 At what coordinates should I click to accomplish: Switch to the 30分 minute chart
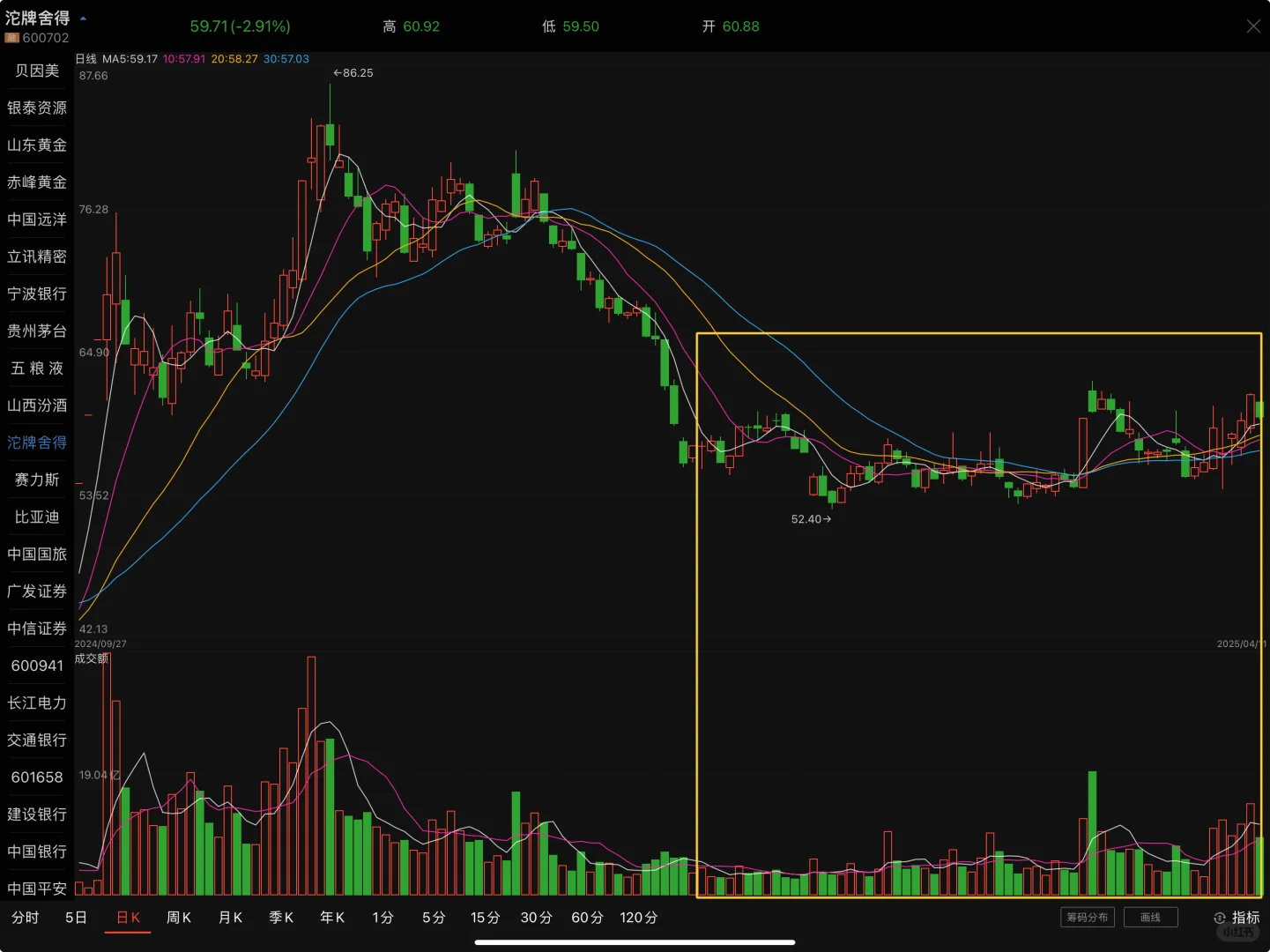pos(536,918)
